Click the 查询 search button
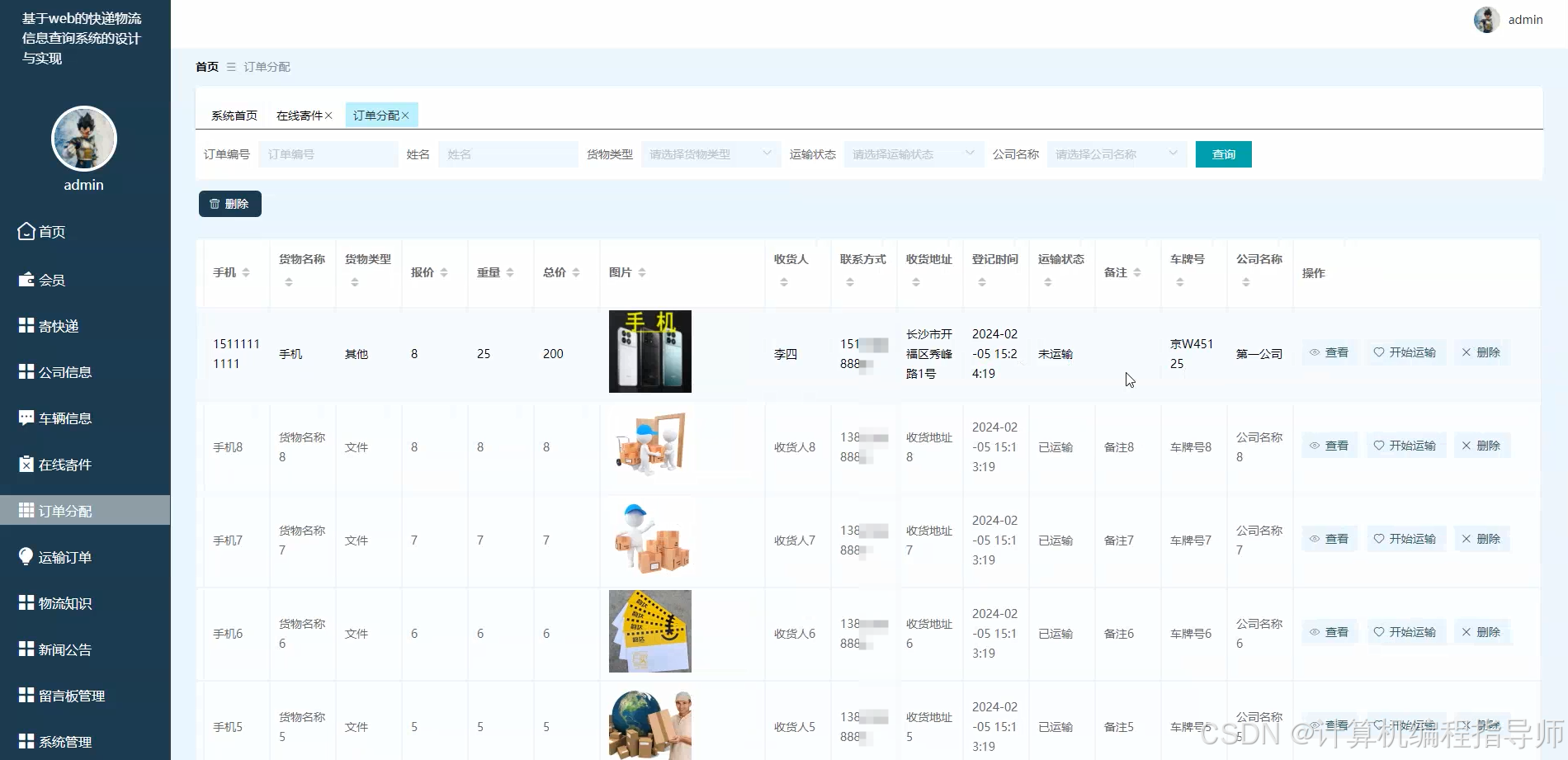Image resolution: width=1568 pixels, height=760 pixels. 1223,154
